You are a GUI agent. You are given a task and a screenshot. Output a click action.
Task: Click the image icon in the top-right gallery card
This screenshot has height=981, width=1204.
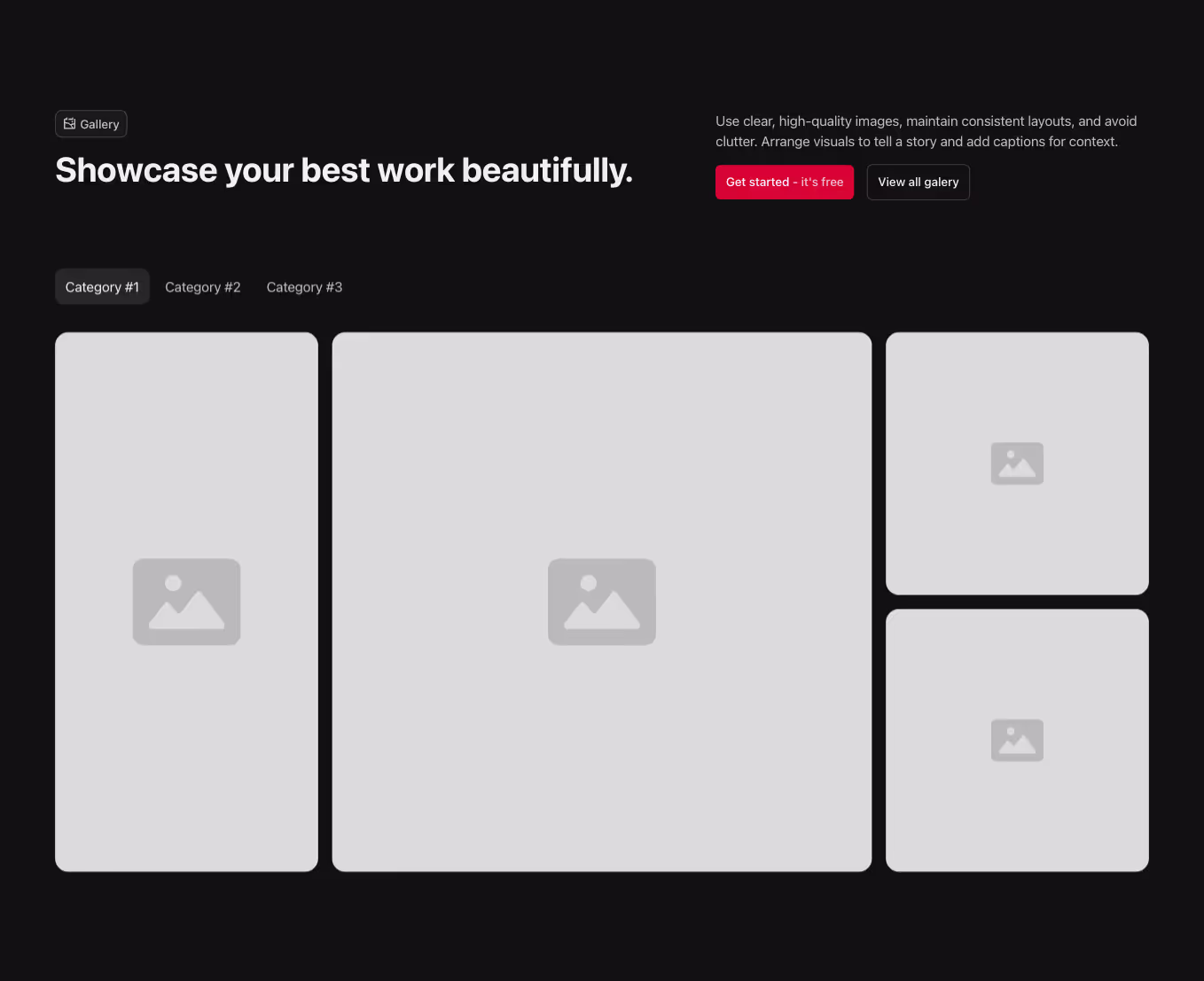(1017, 463)
